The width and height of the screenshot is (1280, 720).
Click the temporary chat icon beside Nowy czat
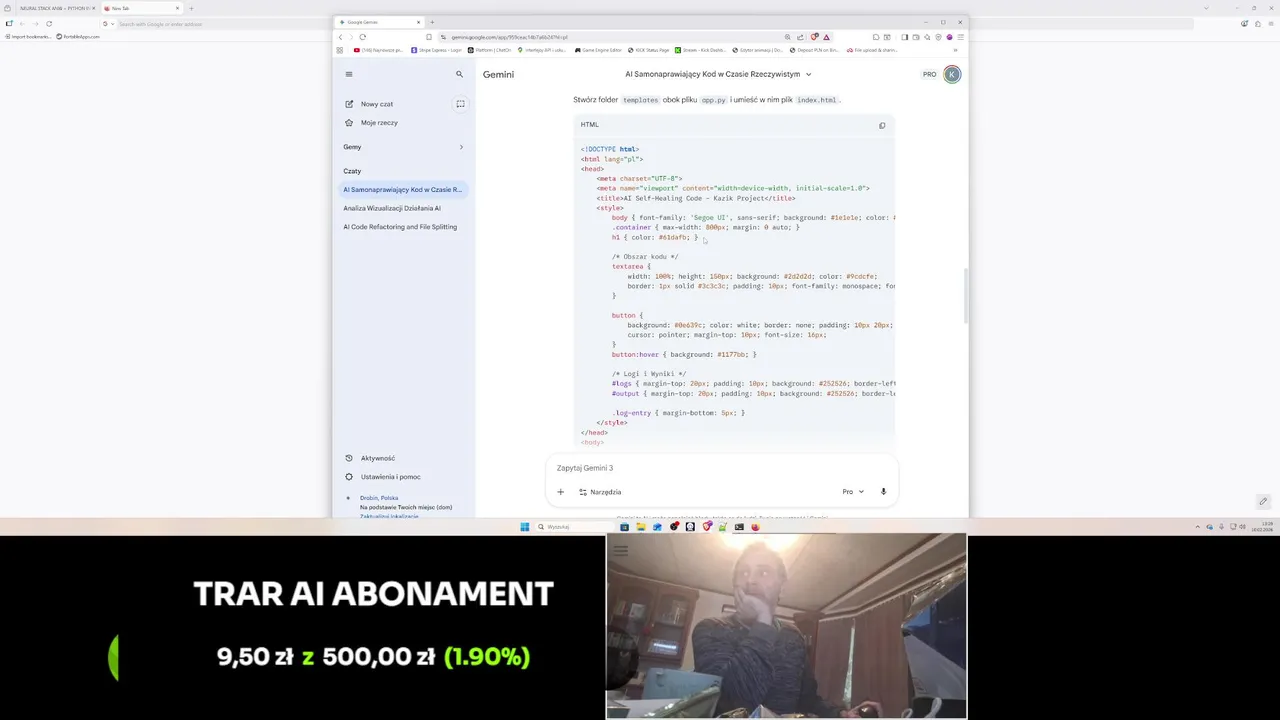pyautogui.click(x=461, y=104)
